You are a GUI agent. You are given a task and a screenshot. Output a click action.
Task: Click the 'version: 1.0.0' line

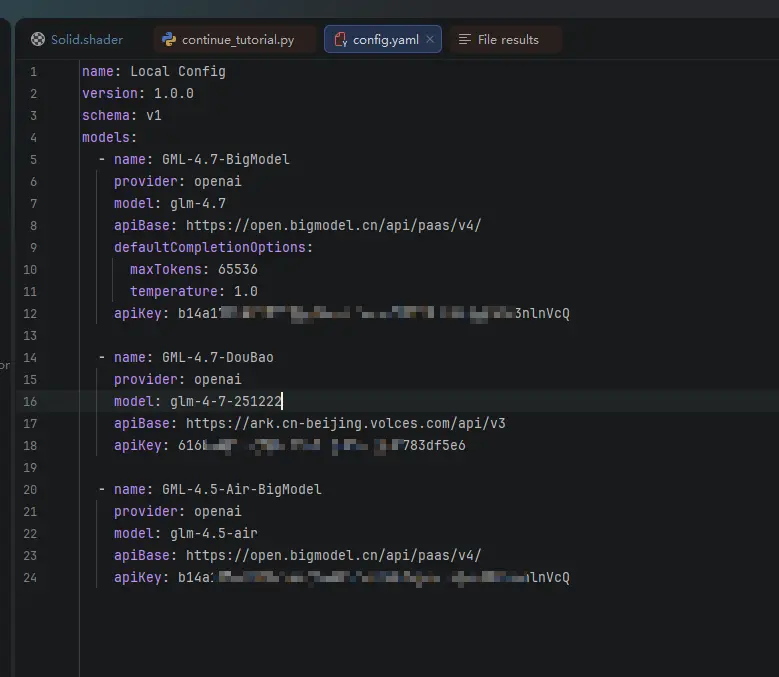138,93
